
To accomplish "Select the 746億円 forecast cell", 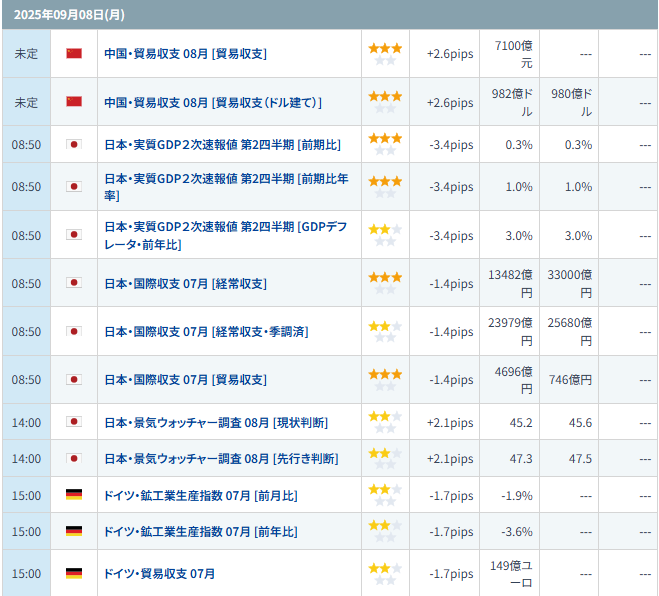I will coord(570,380).
